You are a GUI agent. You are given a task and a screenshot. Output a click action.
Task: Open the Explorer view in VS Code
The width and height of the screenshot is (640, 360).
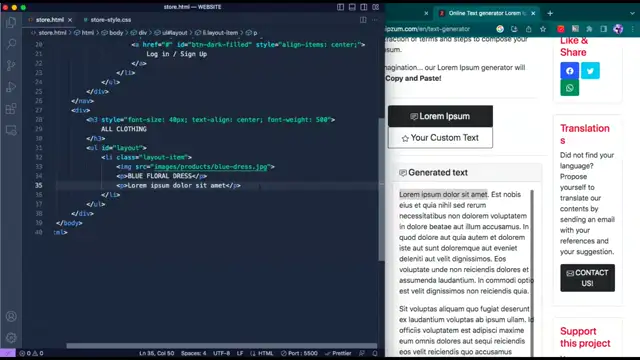[11, 22]
